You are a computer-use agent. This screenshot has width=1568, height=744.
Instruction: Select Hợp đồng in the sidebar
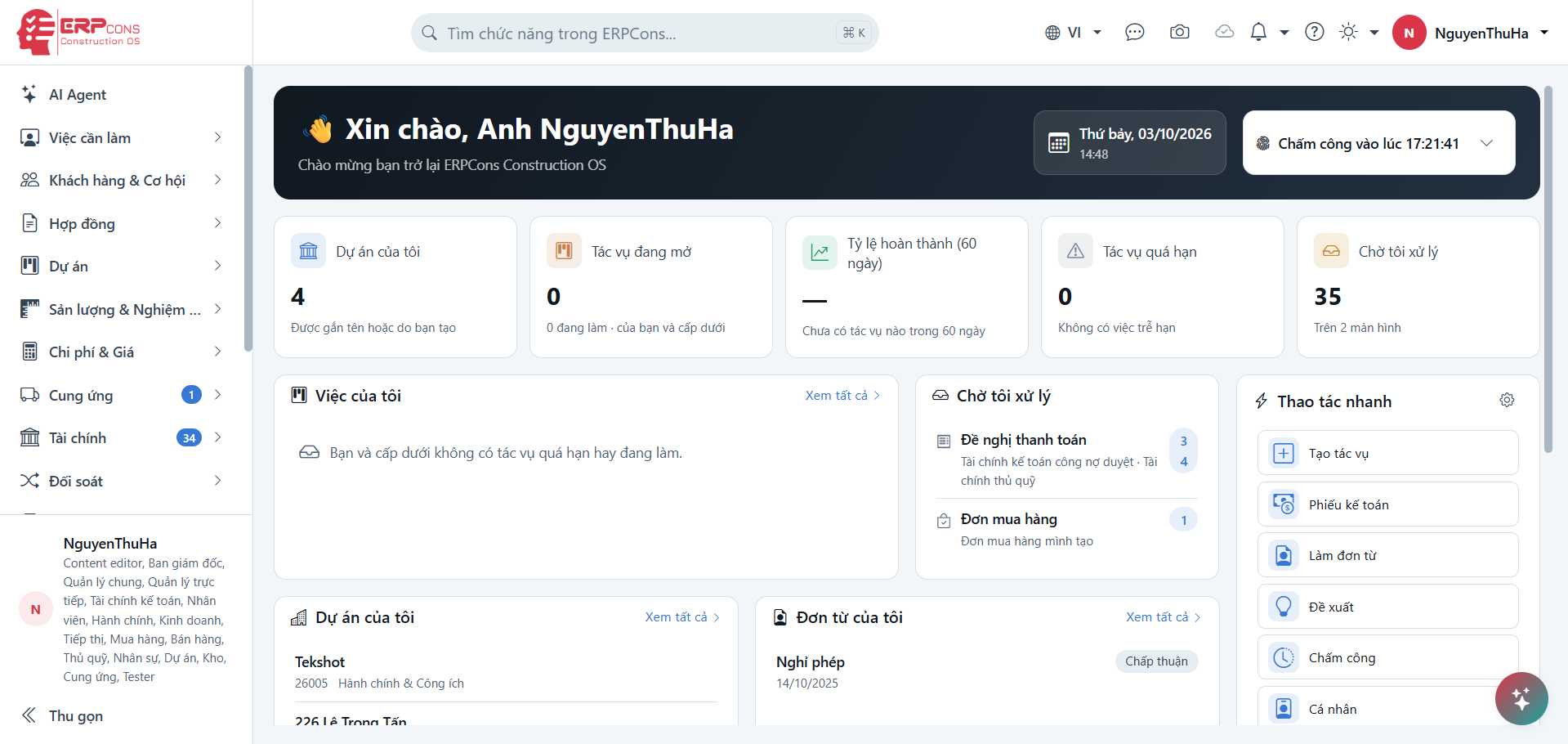coord(123,223)
